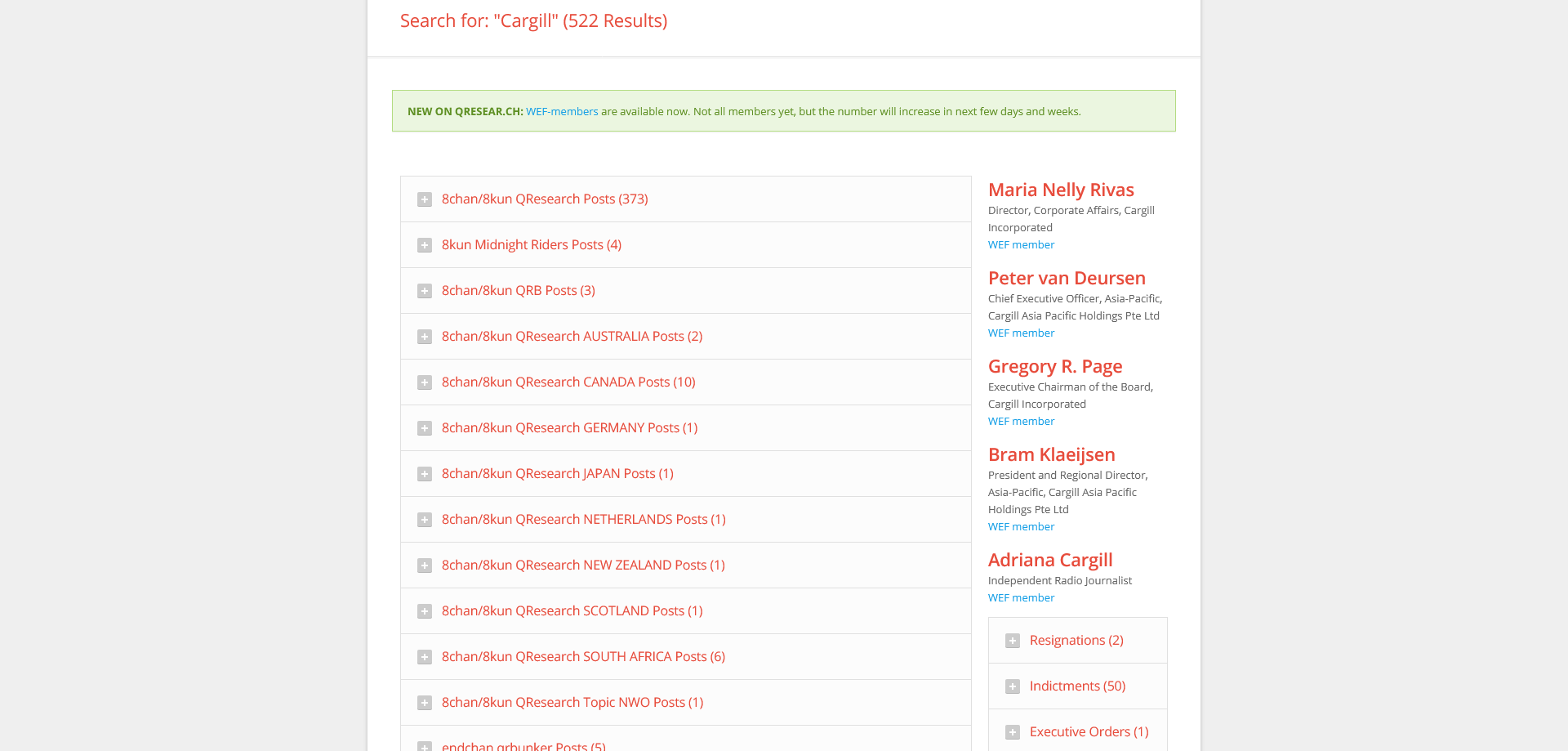Click WEF member link under Peter van Deursen
The image size is (1568, 751).
point(1021,333)
